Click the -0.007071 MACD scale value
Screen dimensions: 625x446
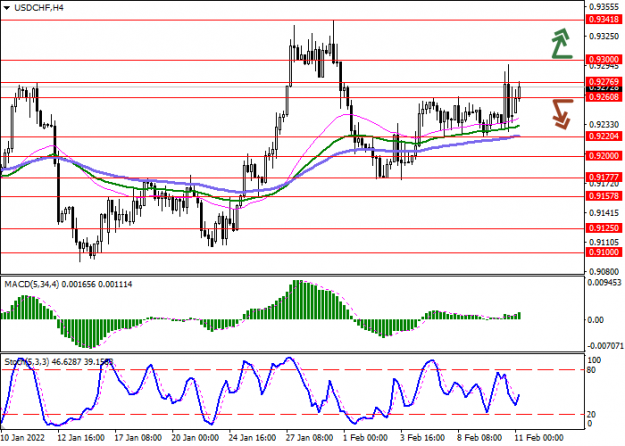tap(604, 345)
